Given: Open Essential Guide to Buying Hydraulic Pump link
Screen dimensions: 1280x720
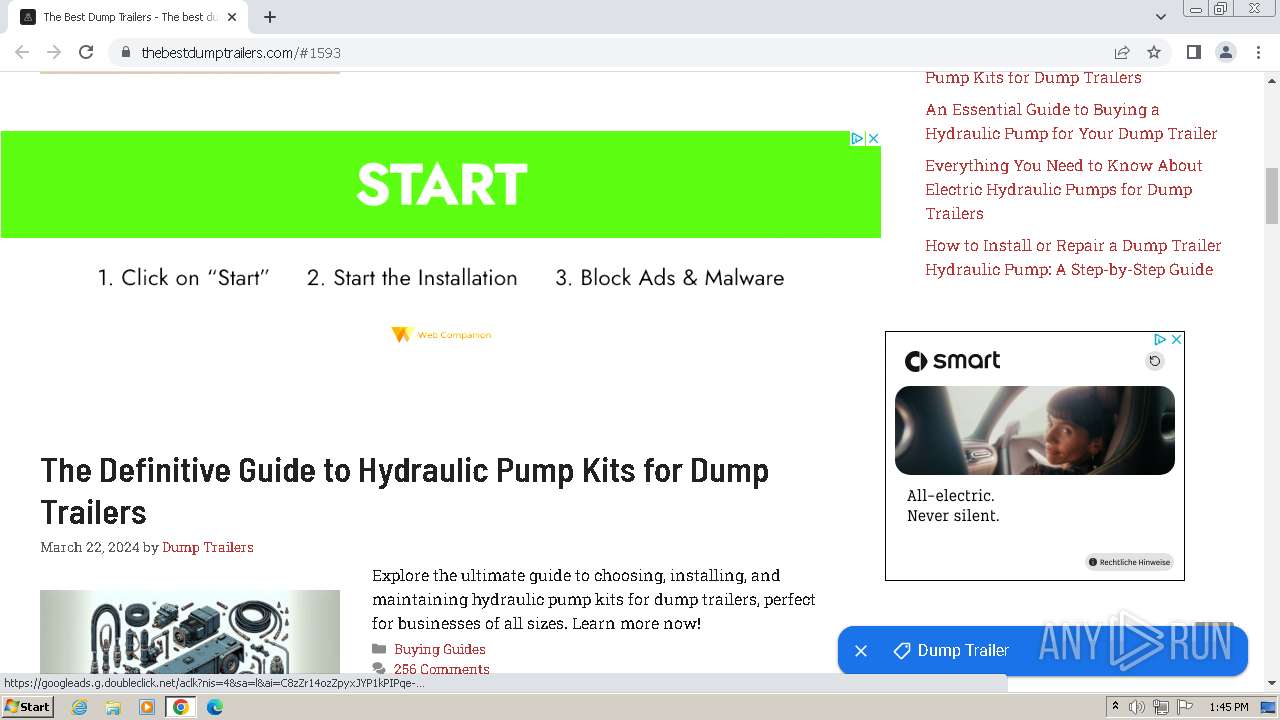Looking at the screenshot, I should (1071, 121).
